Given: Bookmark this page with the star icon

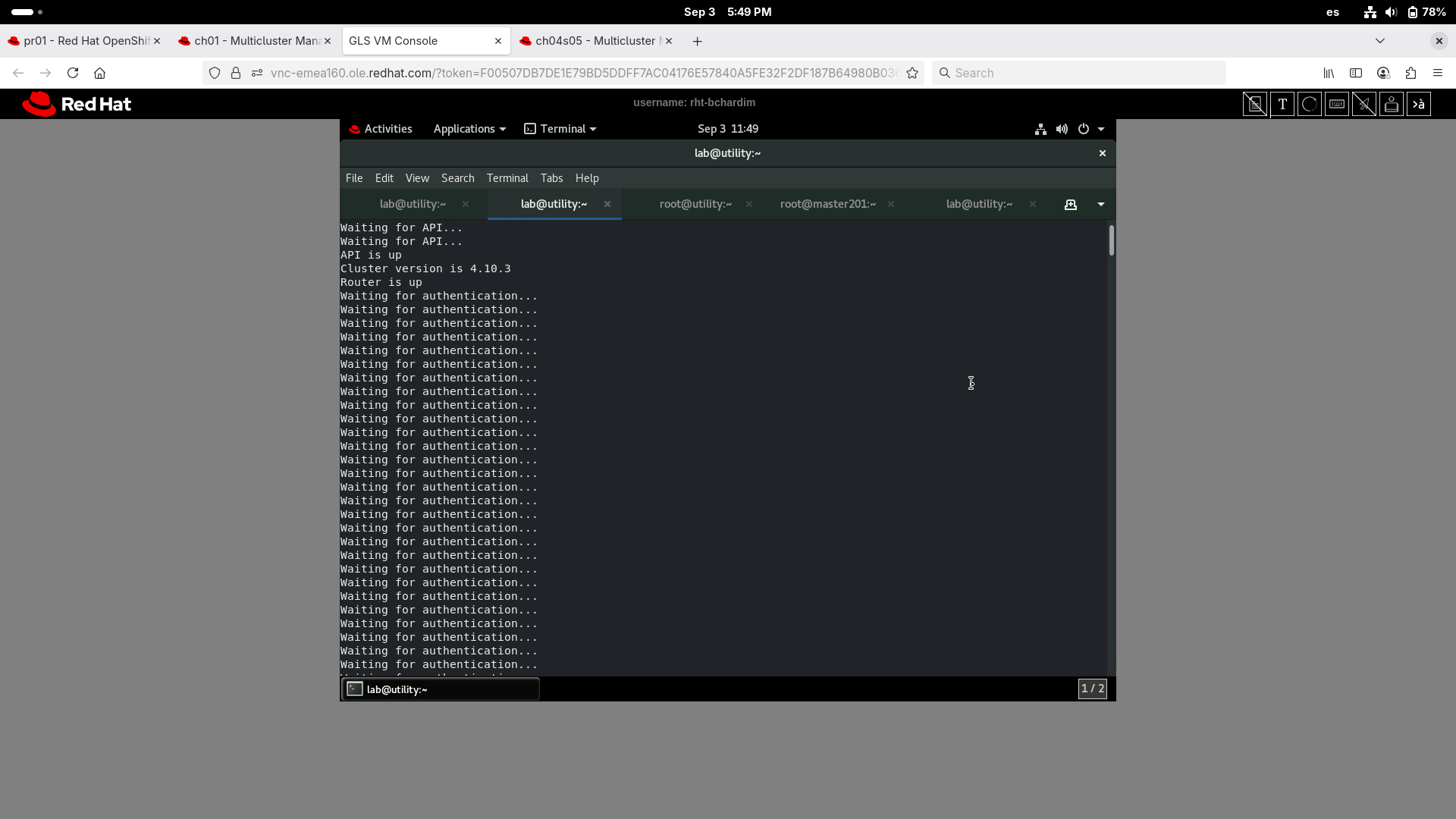Looking at the screenshot, I should pyautogui.click(x=912, y=73).
